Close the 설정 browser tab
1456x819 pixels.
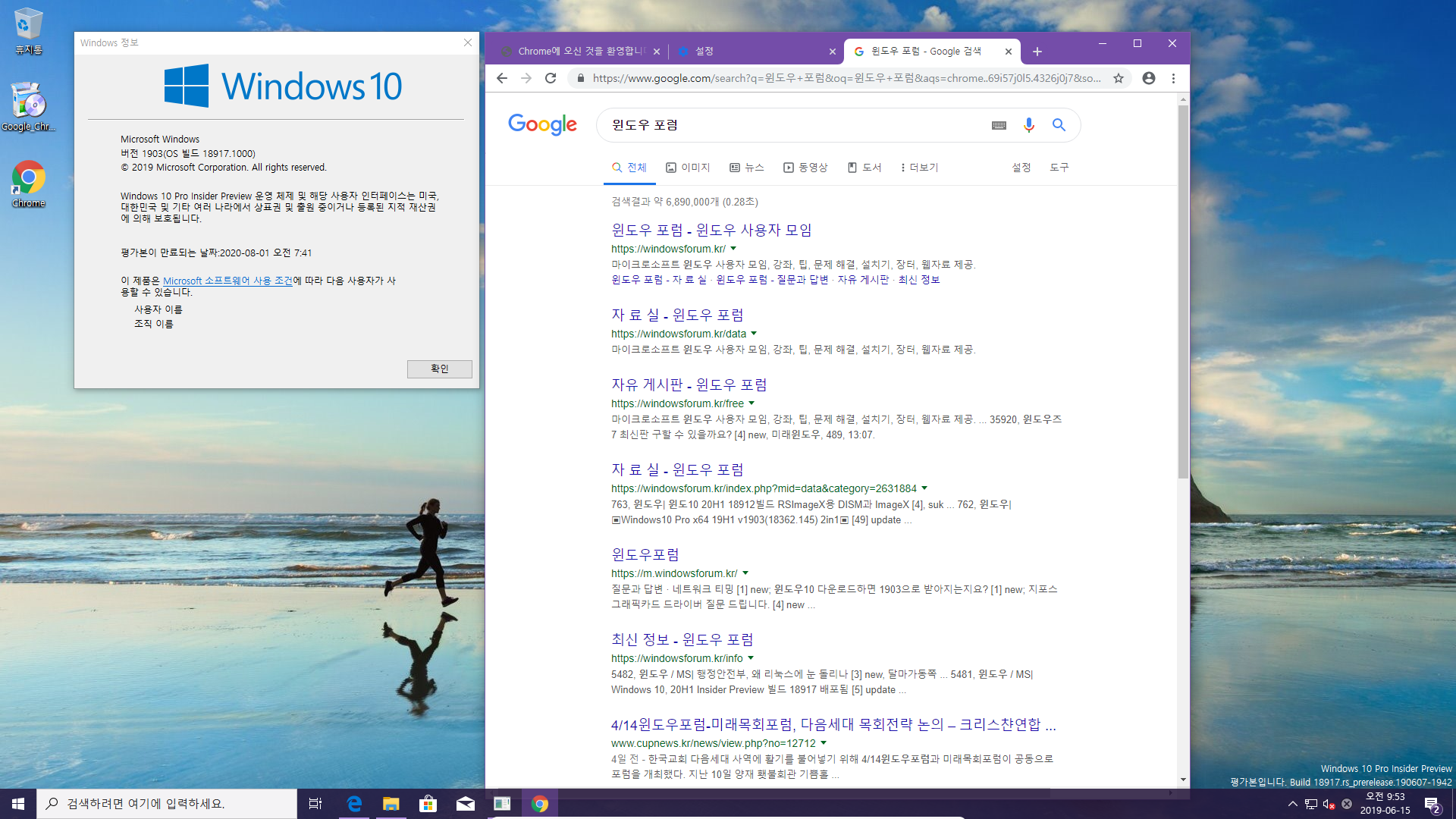tap(833, 52)
